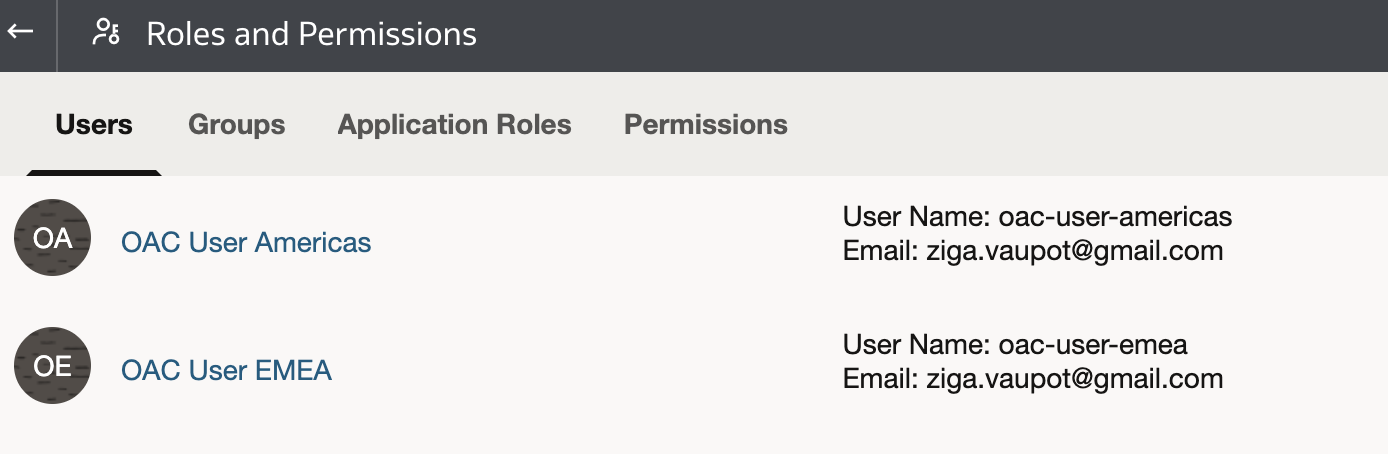The image size is (1388, 454).
Task: Go back using the left arrow
Action: coord(21,32)
